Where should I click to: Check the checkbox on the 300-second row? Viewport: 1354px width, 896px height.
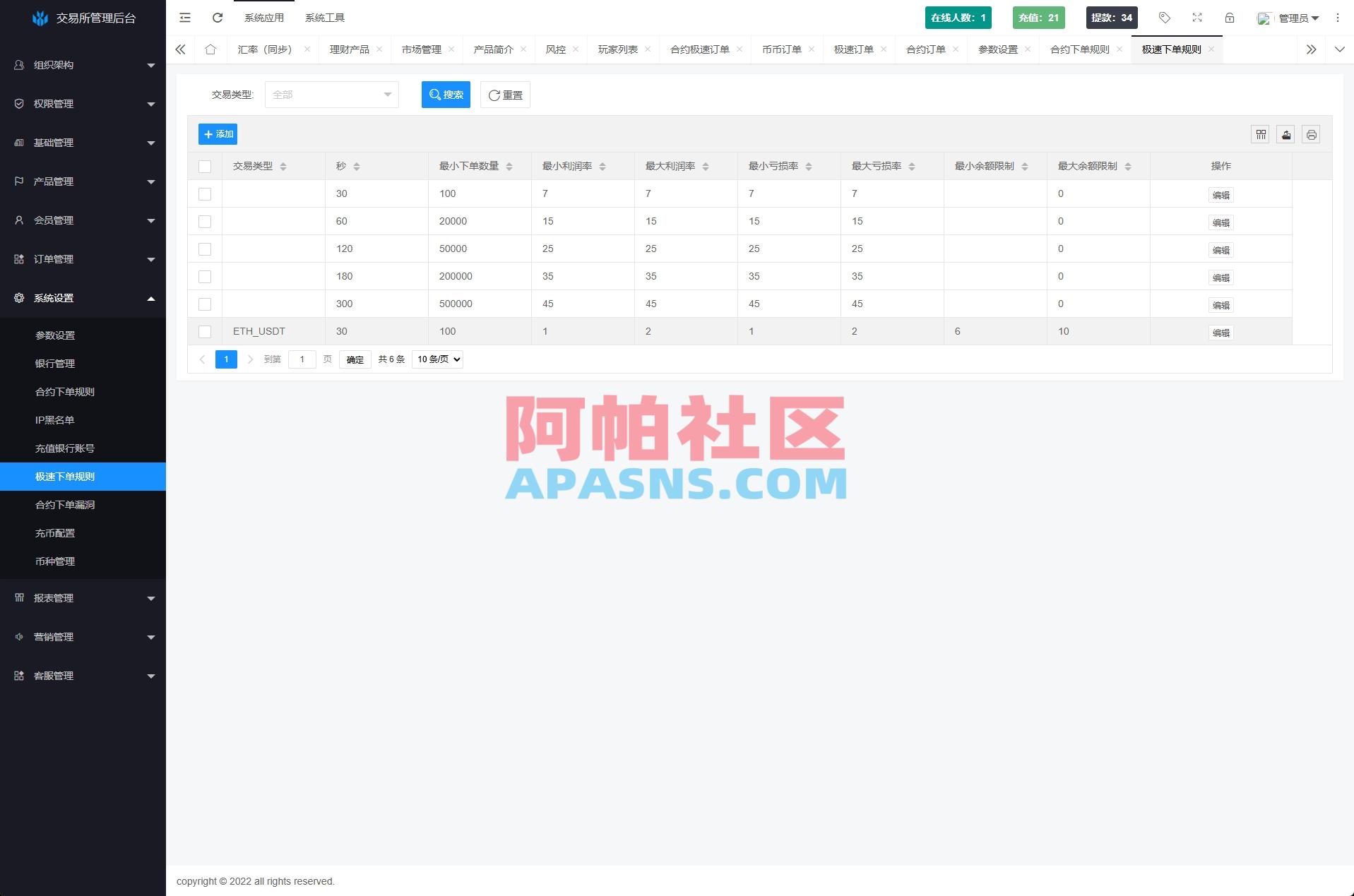coord(205,304)
